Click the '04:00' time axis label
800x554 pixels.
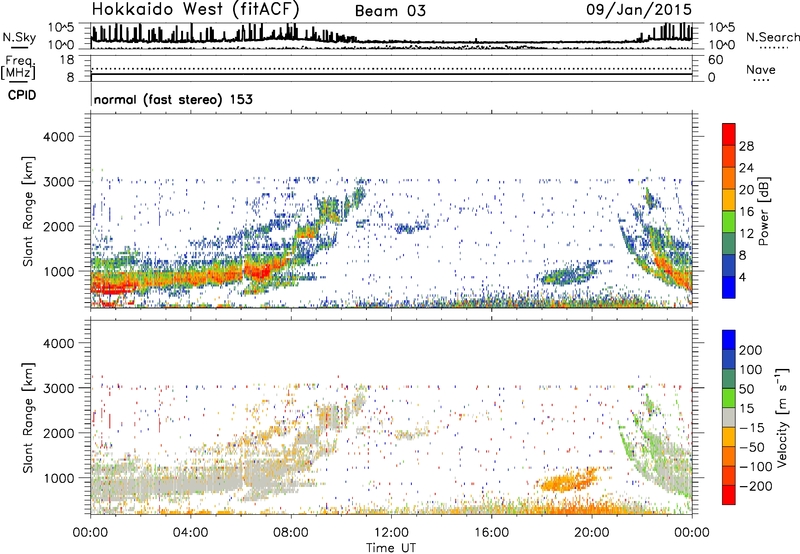tap(190, 533)
